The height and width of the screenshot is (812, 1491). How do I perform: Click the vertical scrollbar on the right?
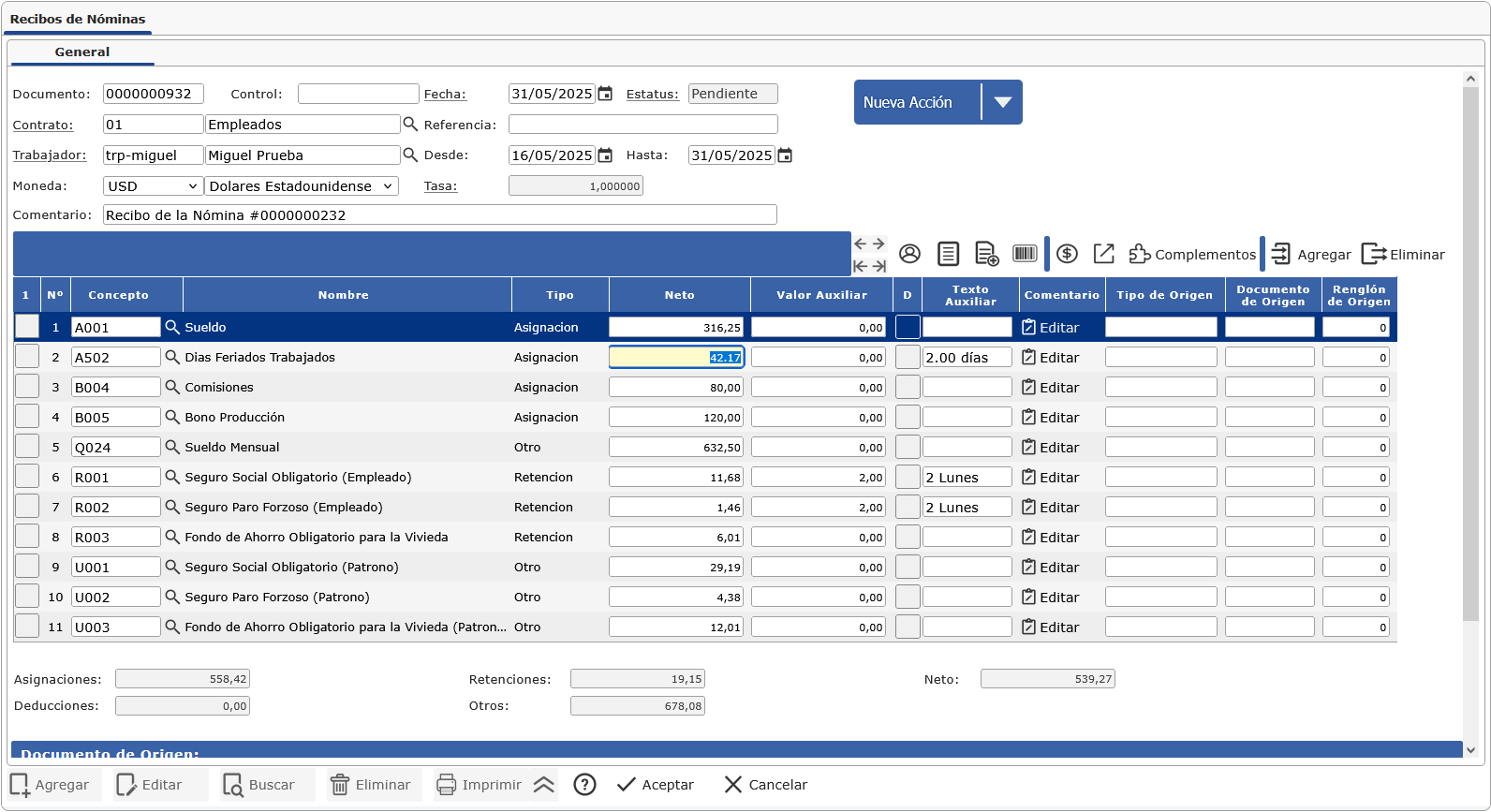pos(1470,356)
